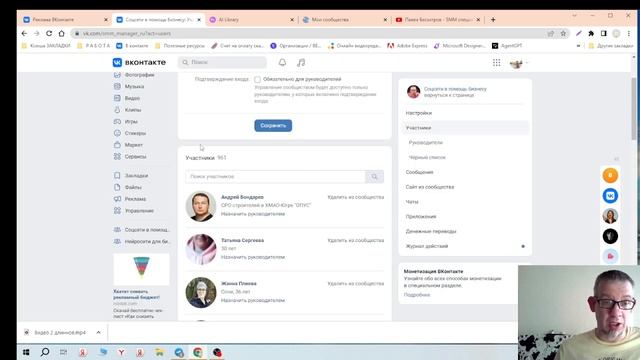The width and height of the screenshot is (640, 360).
Task: Select Руководители in right menu
Action: point(465,142)
